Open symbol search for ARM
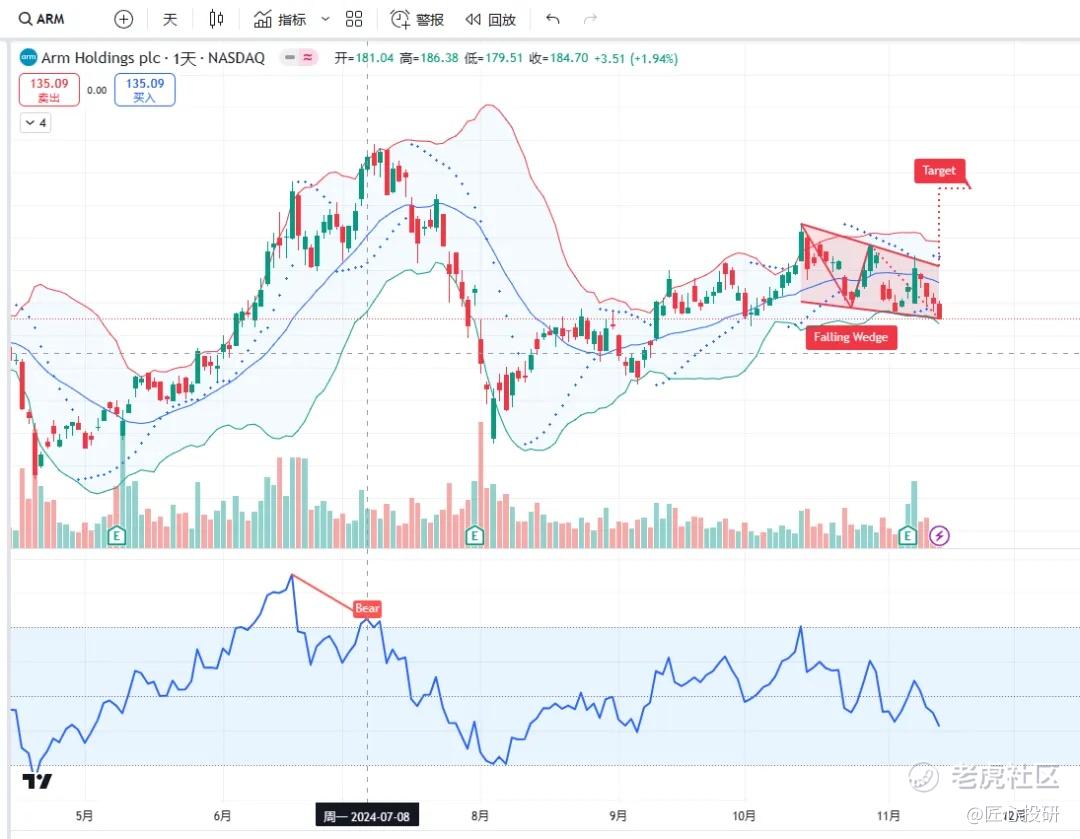 click(42, 19)
